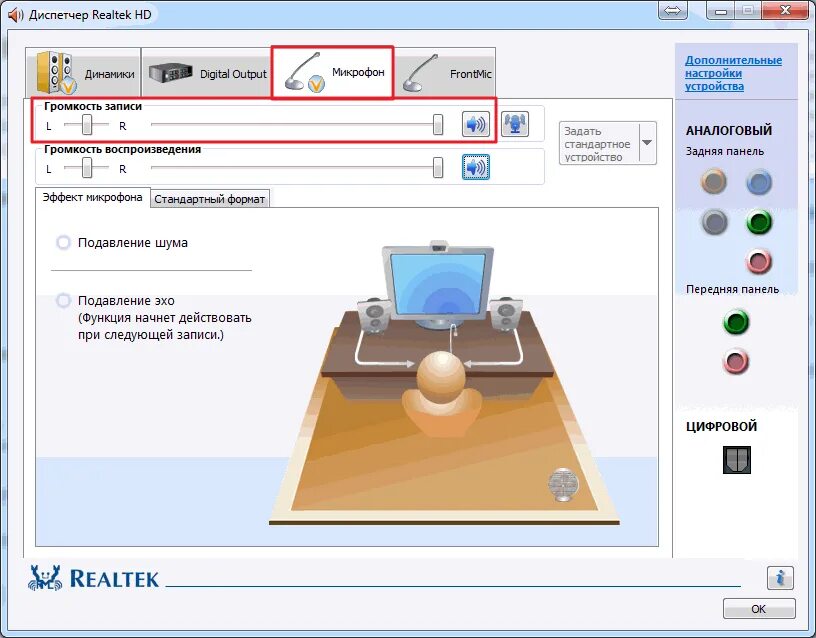Switch to Эффект микрофона sub-tab
This screenshot has width=816, height=638.
(93, 197)
